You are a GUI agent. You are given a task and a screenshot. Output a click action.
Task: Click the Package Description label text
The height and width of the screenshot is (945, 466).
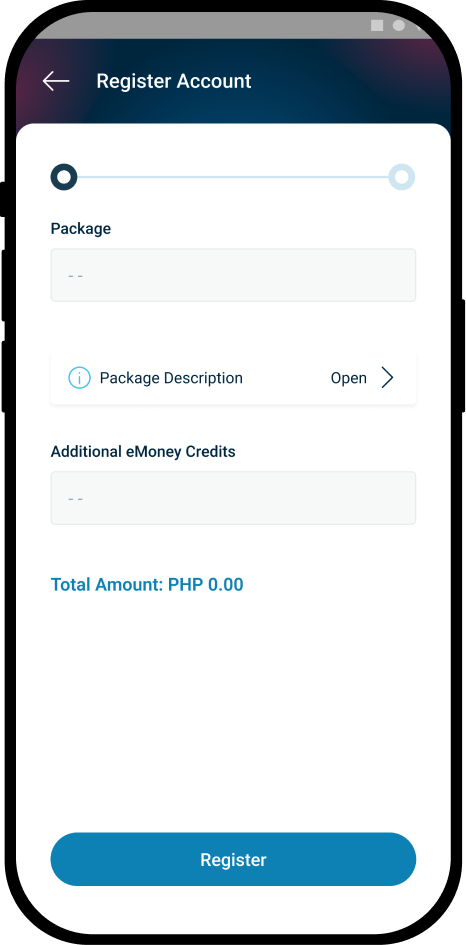pos(171,378)
